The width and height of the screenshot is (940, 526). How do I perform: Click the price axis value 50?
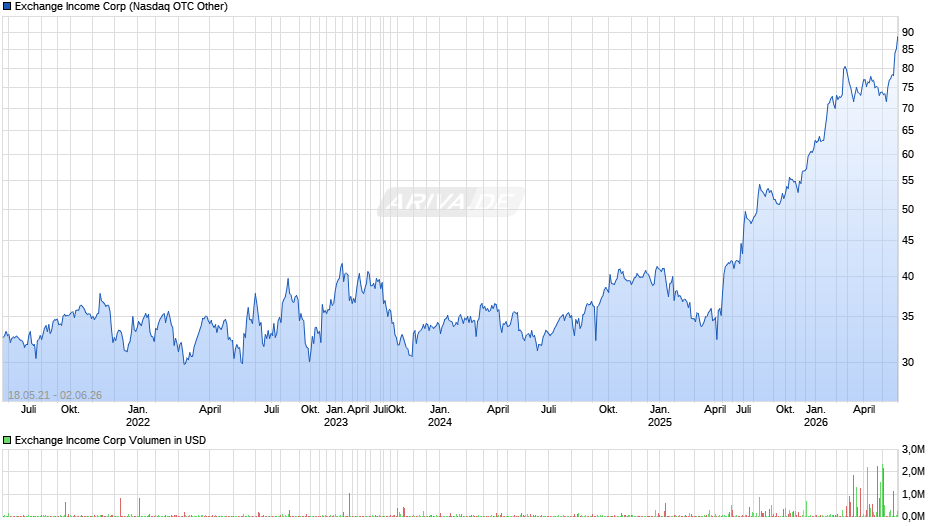click(x=908, y=209)
